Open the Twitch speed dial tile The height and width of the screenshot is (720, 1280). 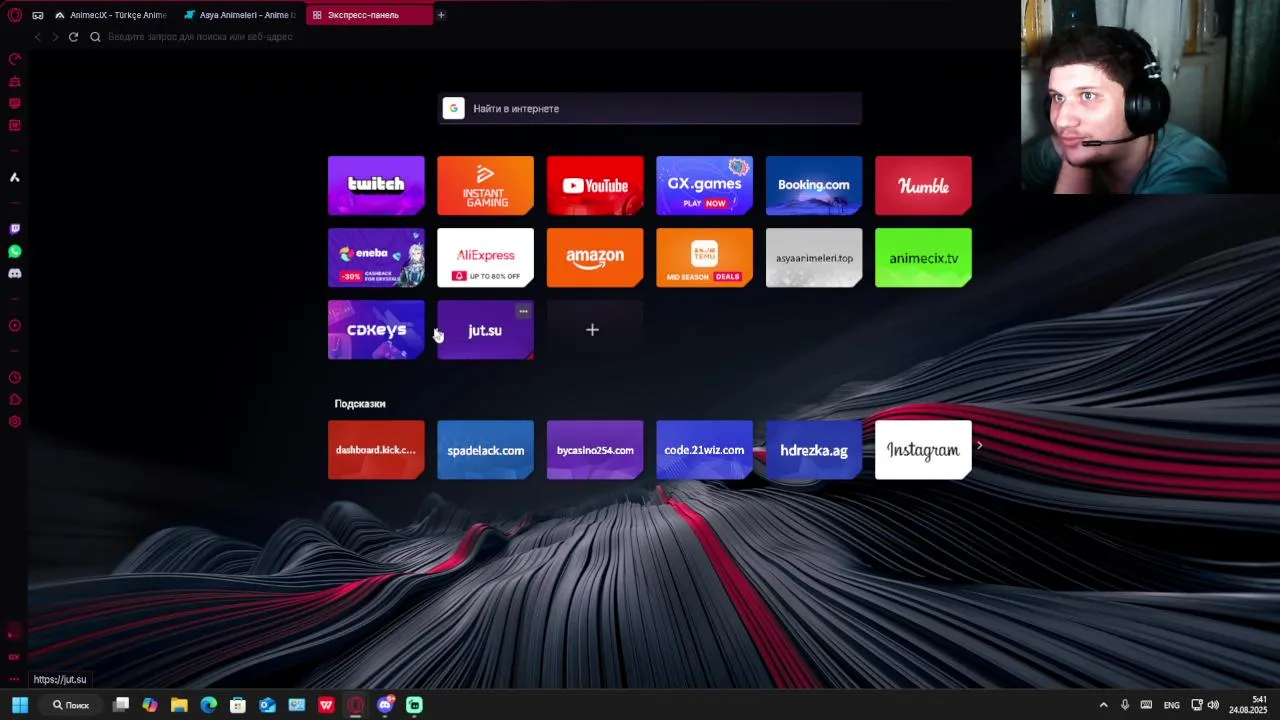click(376, 185)
